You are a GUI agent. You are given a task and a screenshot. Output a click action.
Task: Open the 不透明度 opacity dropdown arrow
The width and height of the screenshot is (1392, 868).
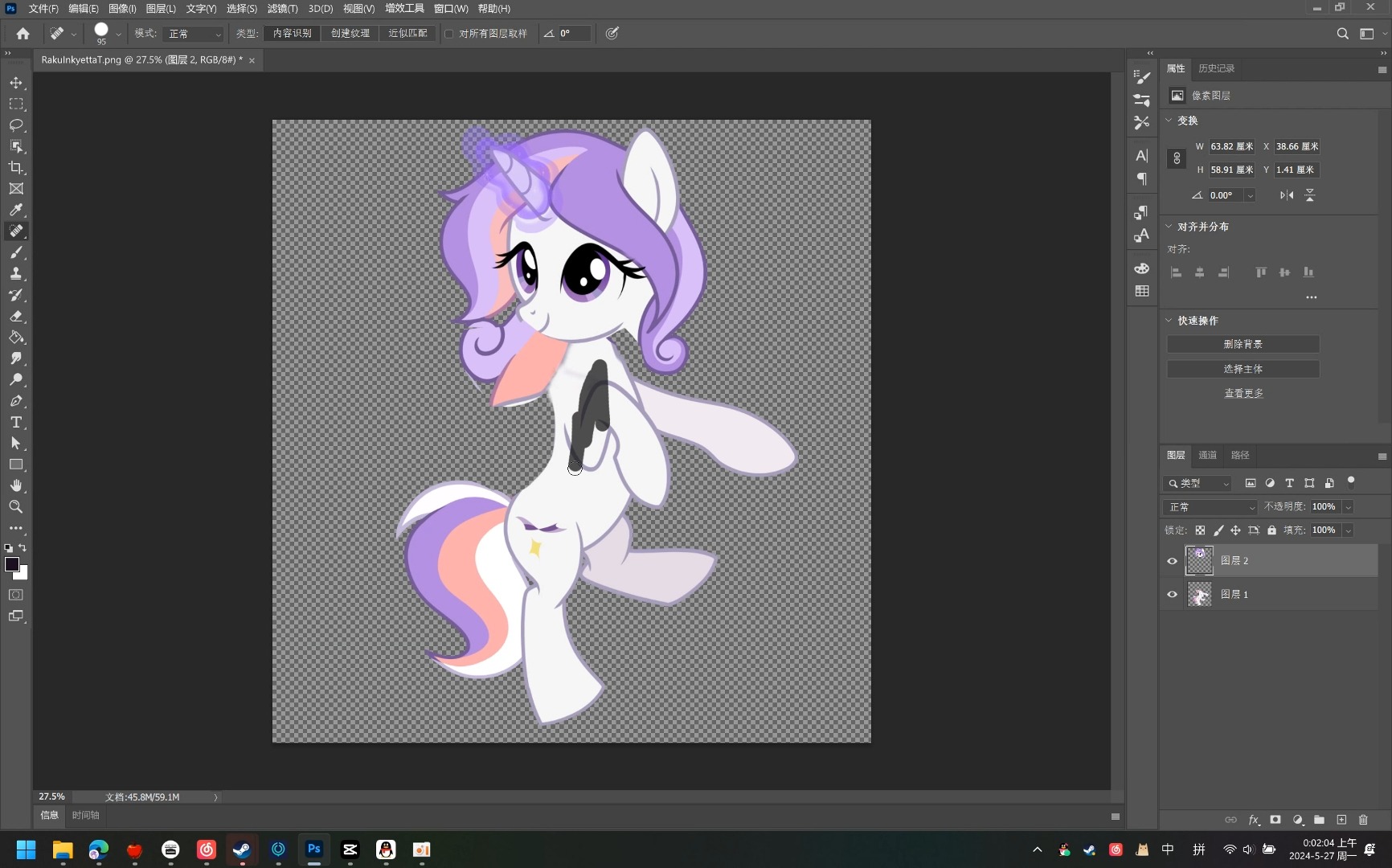point(1348,507)
